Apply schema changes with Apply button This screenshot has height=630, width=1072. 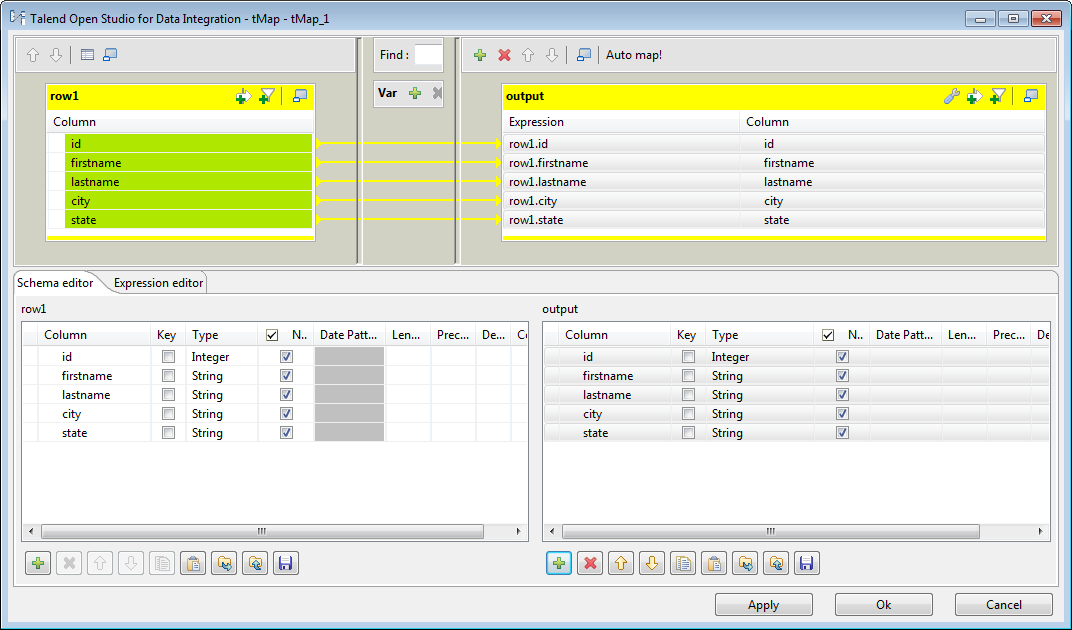tap(763, 604)
